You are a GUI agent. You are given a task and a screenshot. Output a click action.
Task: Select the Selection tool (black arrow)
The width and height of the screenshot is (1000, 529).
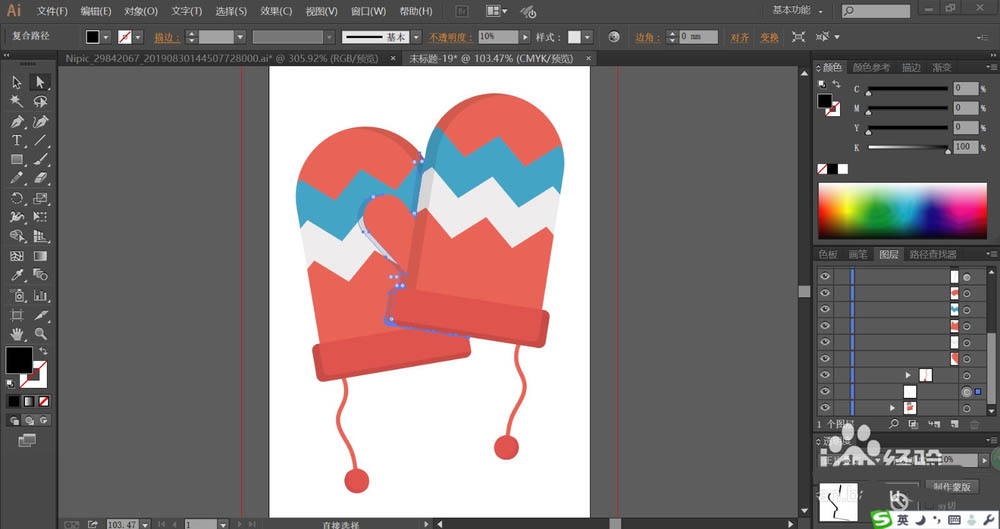tap(17, 82)
